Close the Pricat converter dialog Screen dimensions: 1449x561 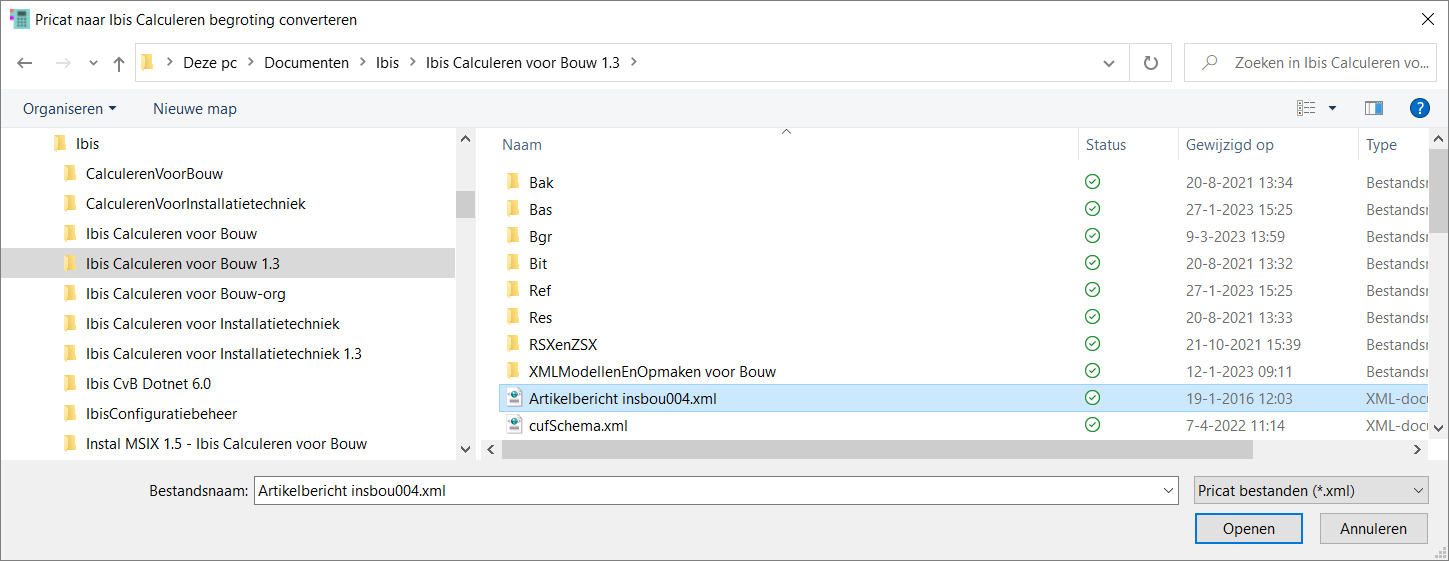[1426, 19]
